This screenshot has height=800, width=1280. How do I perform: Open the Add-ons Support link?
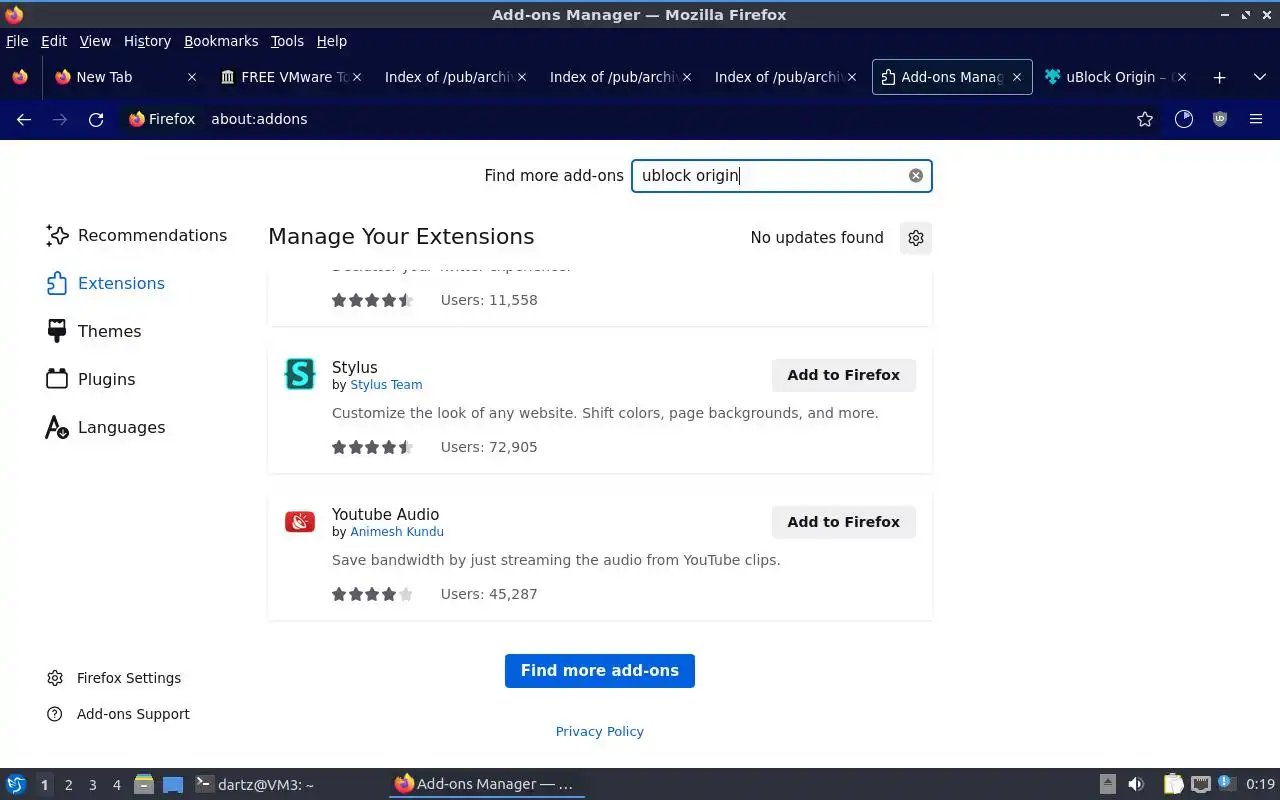(118, 714)
